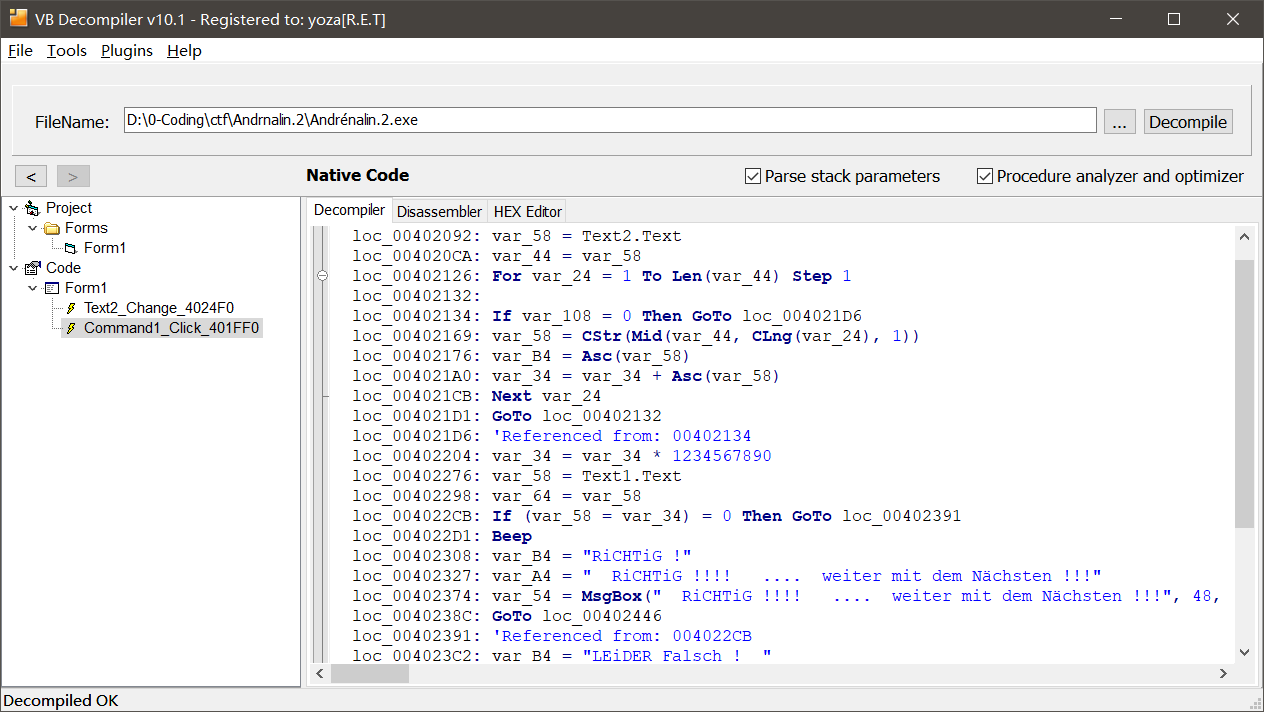Select the Code tree item label
This screenshot has height=712, width=1264.
coord(63,268)
